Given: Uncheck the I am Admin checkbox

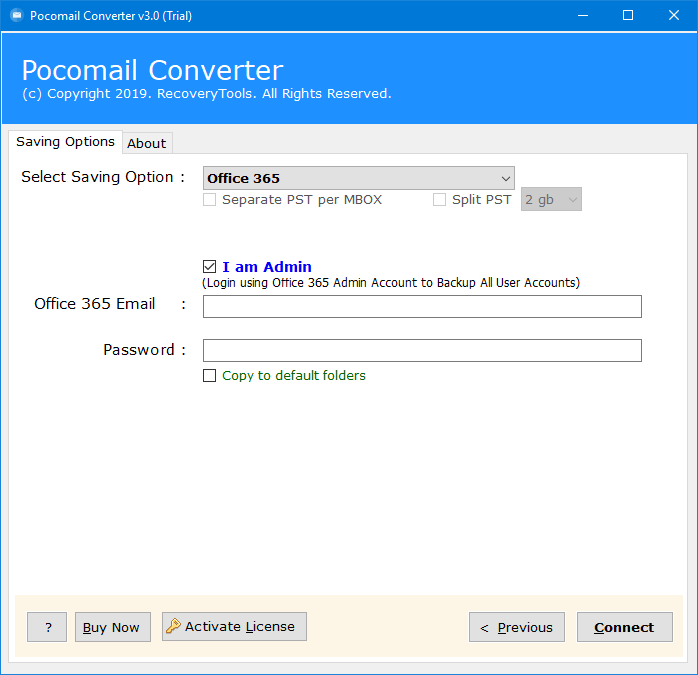Looking at the screenshot, I should pyautogui.click(x=209, y=267).
